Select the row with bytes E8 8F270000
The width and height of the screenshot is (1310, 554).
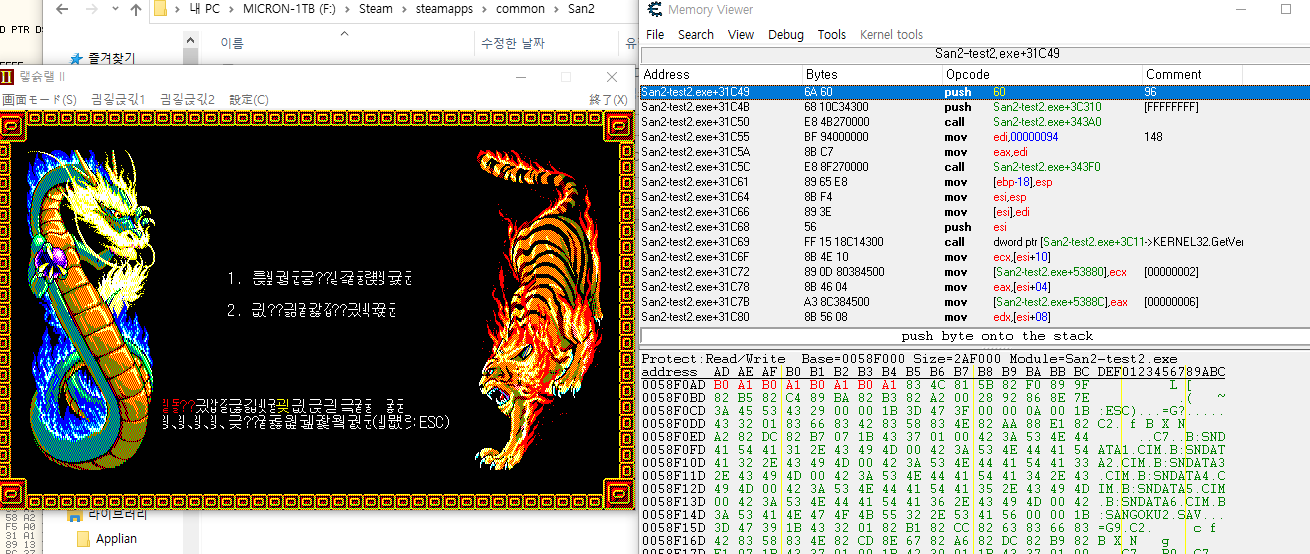[975, 167]
